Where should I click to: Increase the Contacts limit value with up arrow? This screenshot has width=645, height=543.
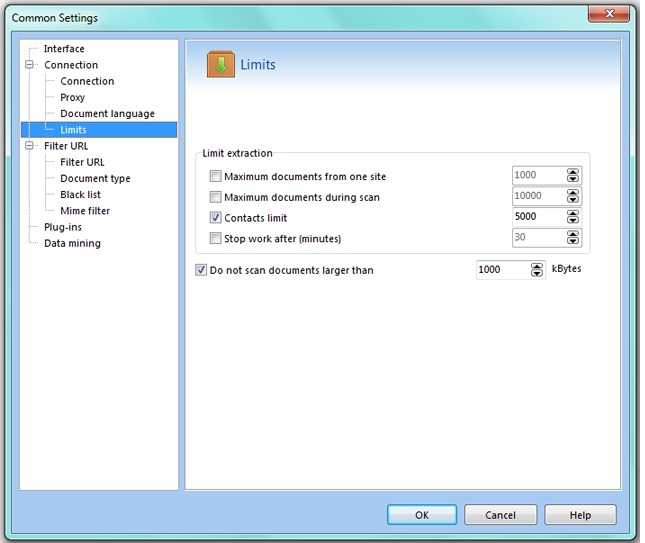coord(573,213)
